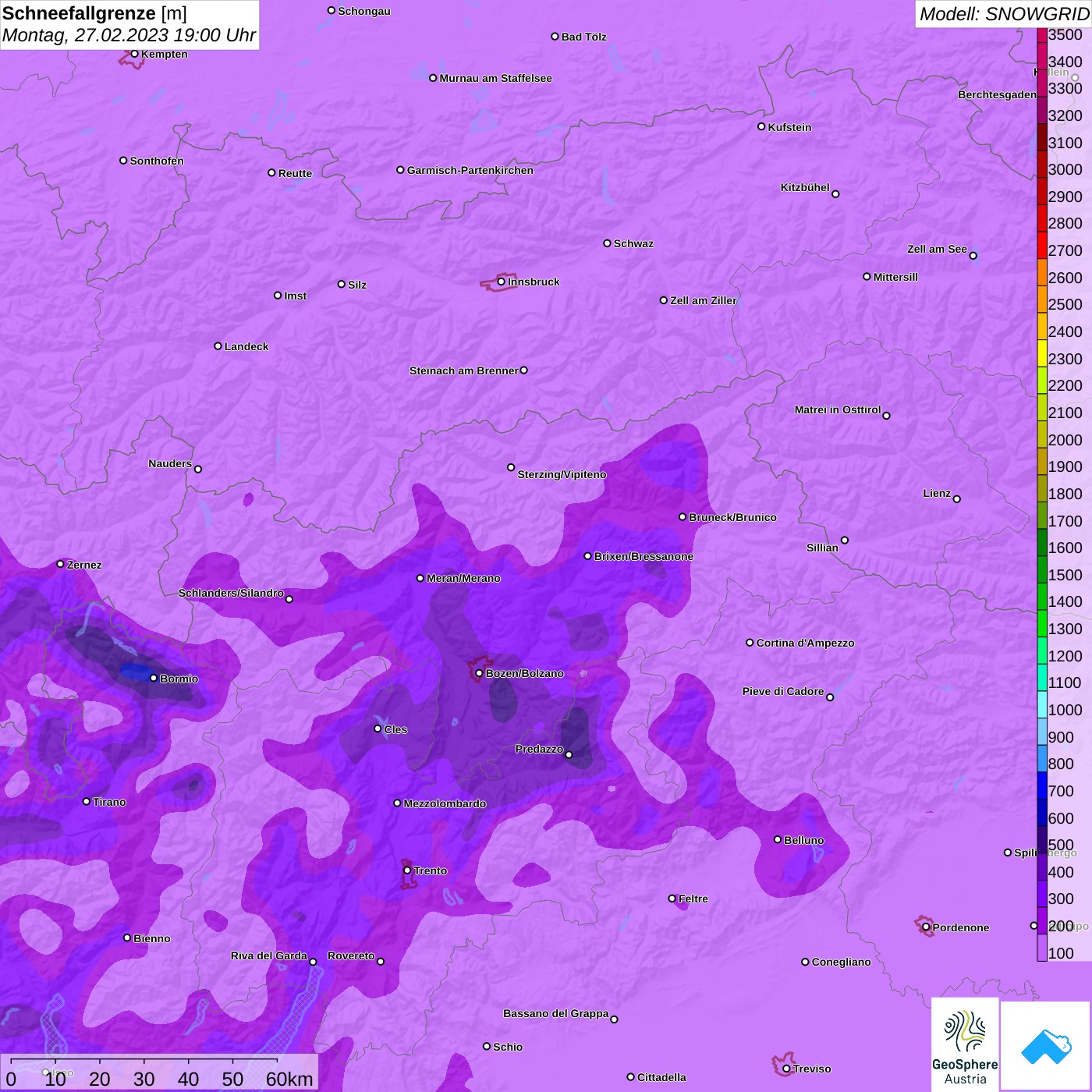
Task: Click the "Schlanders/Silandro" label
Action: tap(232, 593)
